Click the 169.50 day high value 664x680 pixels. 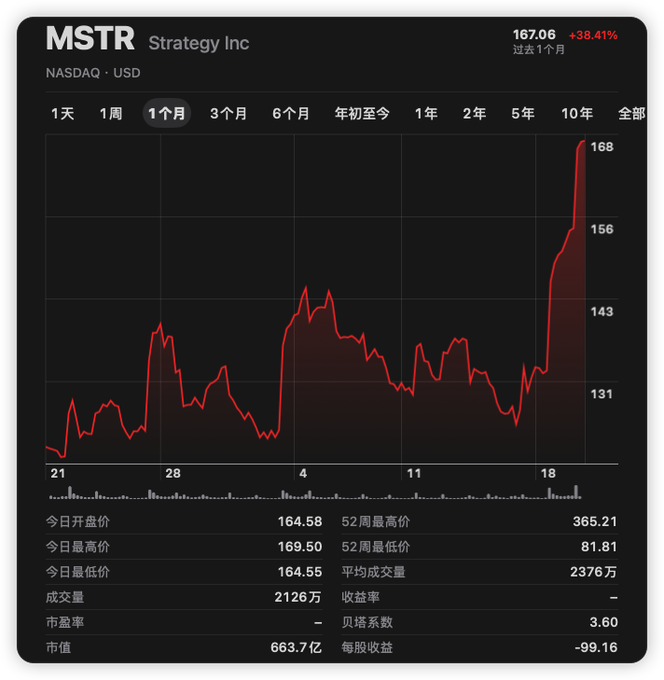[x=300, y=546]
